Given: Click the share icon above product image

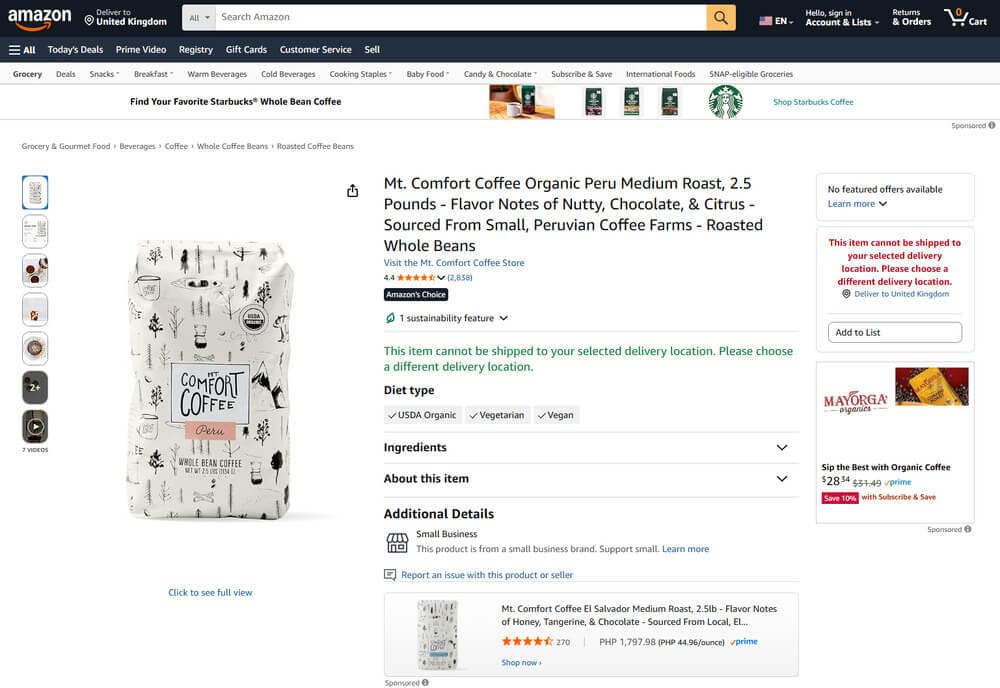Looking at the screenshot, I should 353,191.
